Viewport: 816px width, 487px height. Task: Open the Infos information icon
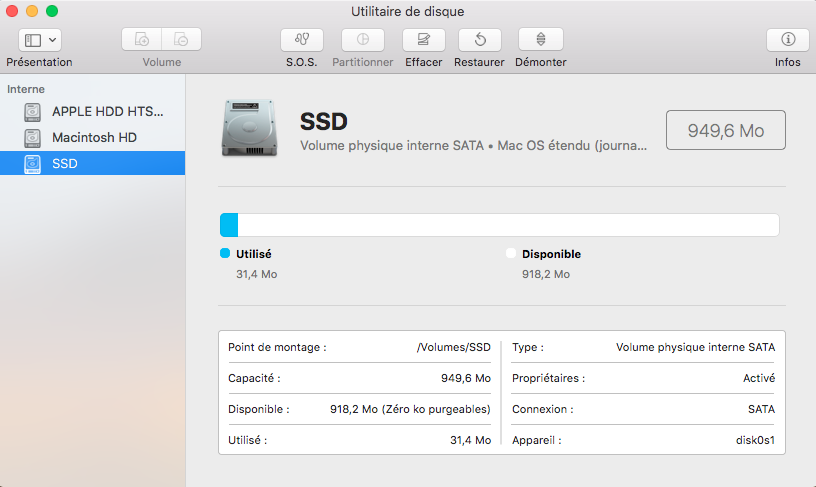[788, 40]
